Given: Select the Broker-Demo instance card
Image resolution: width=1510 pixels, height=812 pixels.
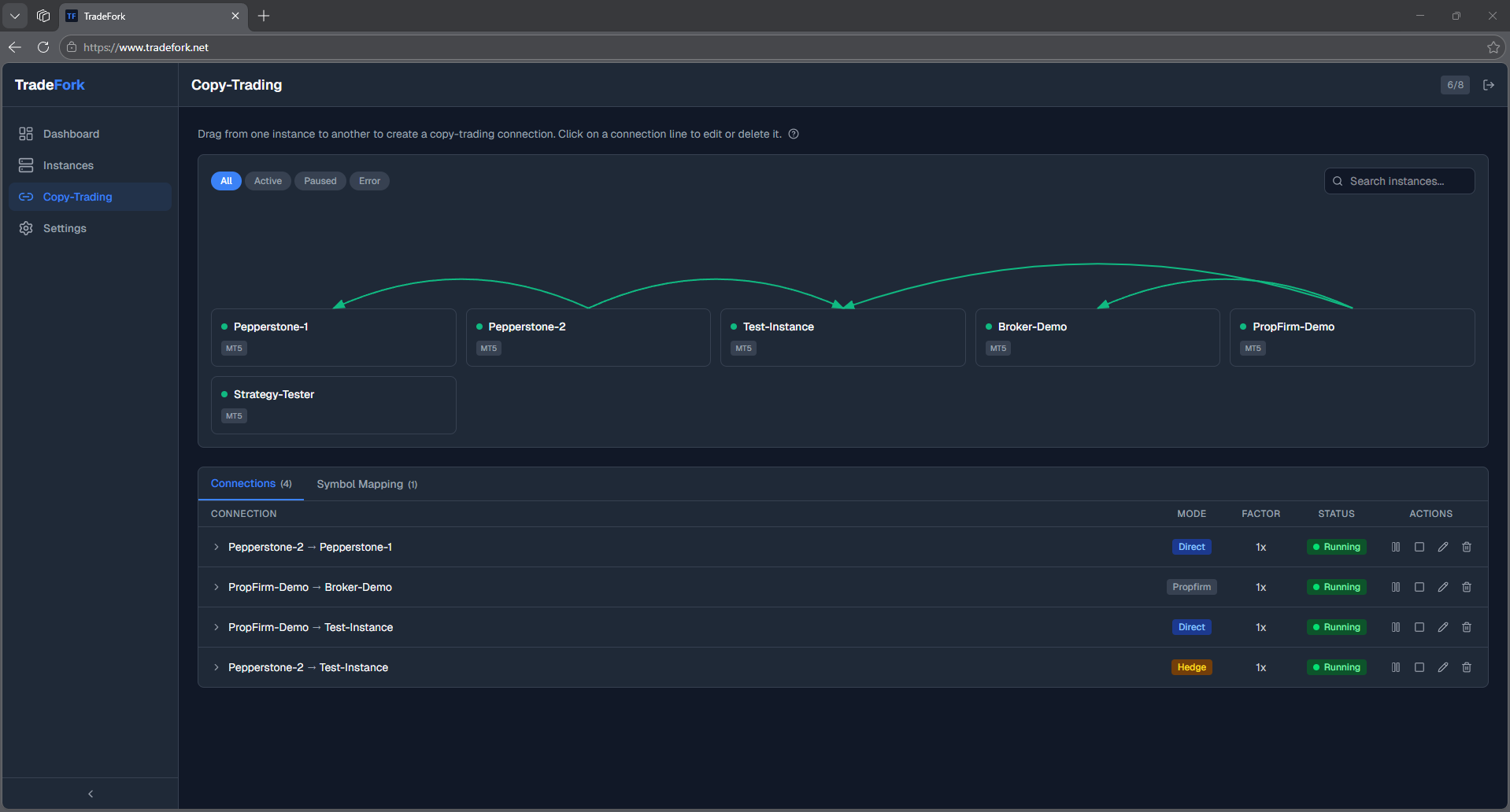Looking at the screenshot, I should [1097, 338].
